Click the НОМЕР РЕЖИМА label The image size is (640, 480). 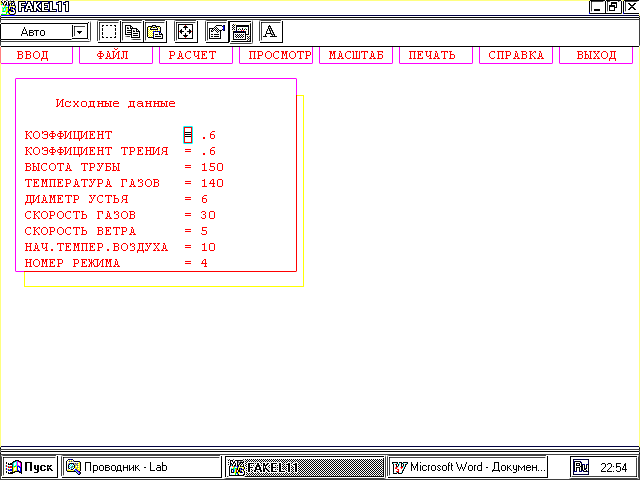point(73,263)
